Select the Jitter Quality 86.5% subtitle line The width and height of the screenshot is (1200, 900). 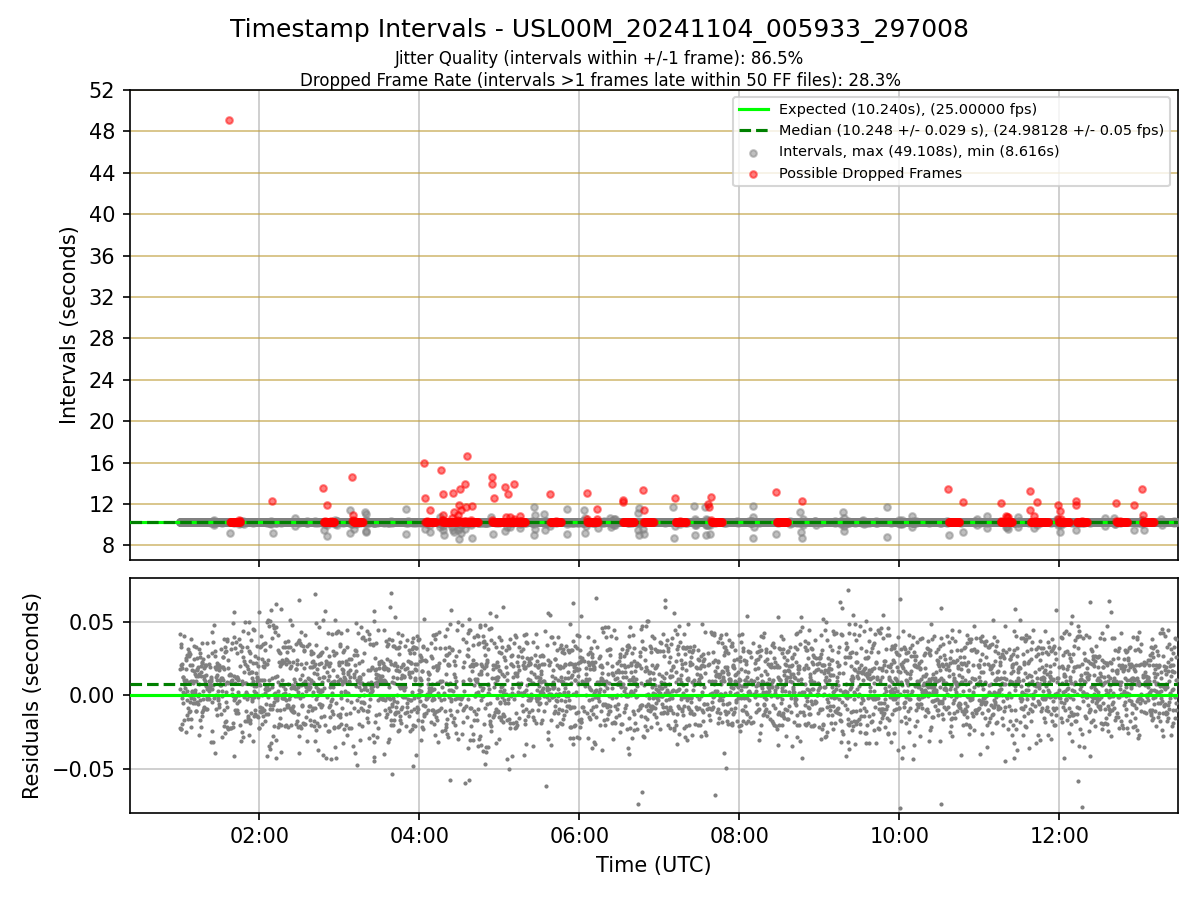[599, 58]
